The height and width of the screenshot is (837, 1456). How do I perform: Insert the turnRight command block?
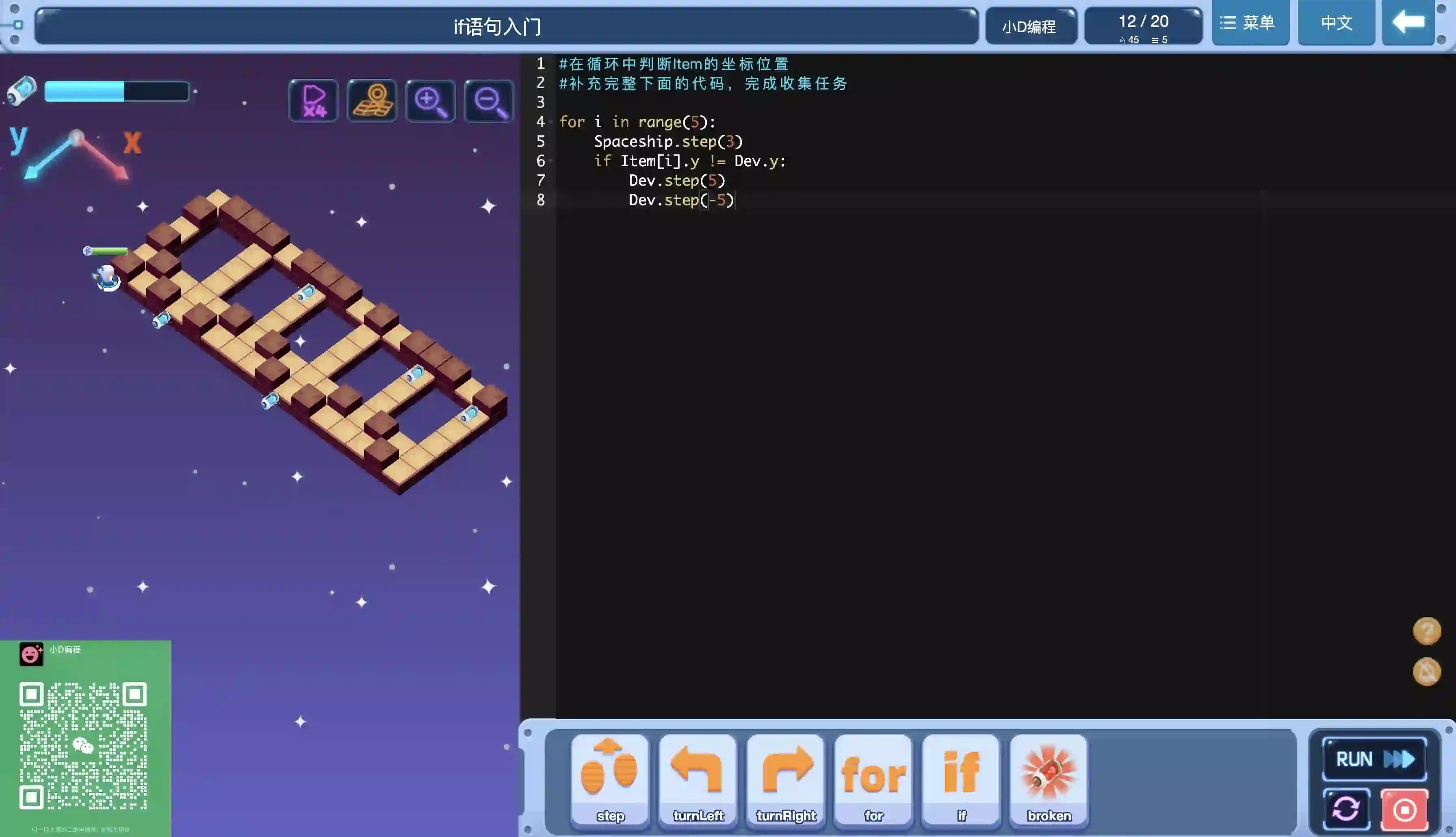(x=785, y=779)
